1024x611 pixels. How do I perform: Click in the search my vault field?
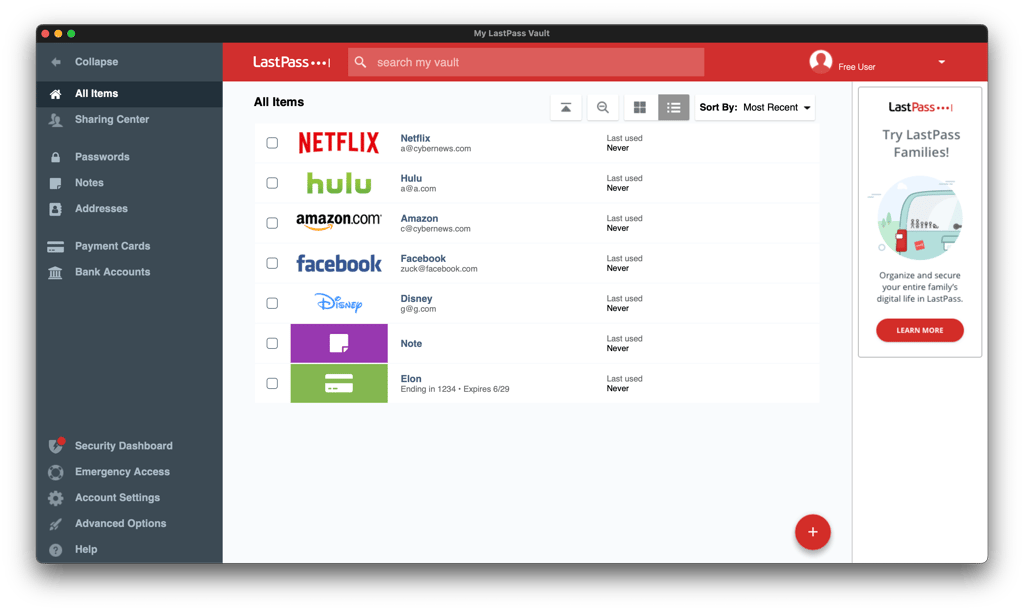point(526,62)
